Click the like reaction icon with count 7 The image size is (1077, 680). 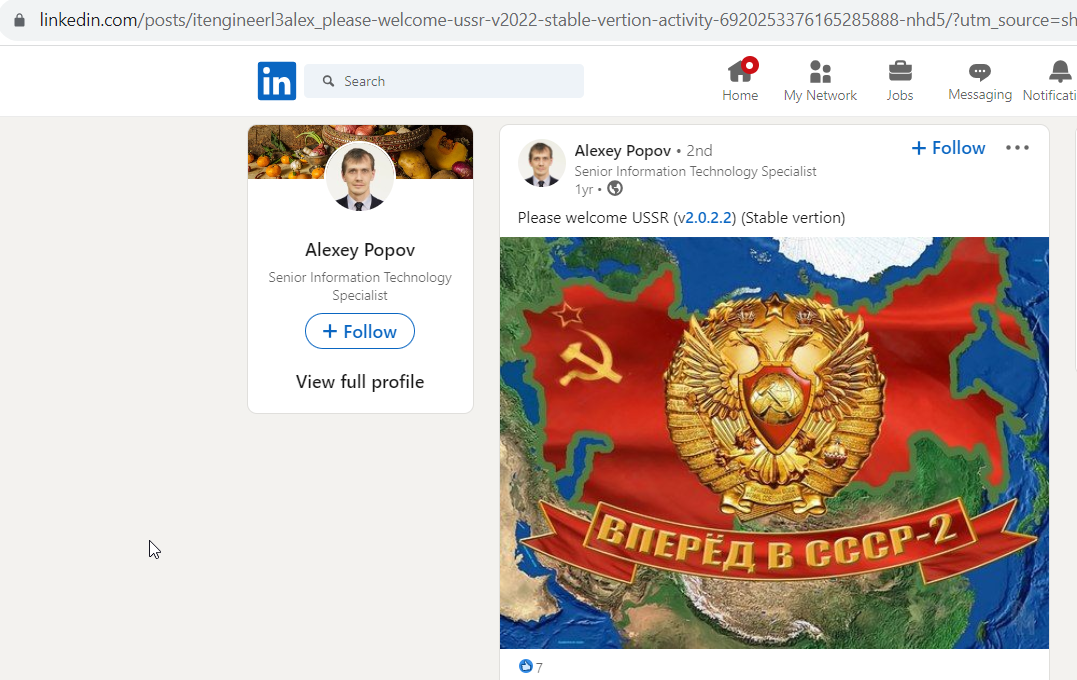525,666
